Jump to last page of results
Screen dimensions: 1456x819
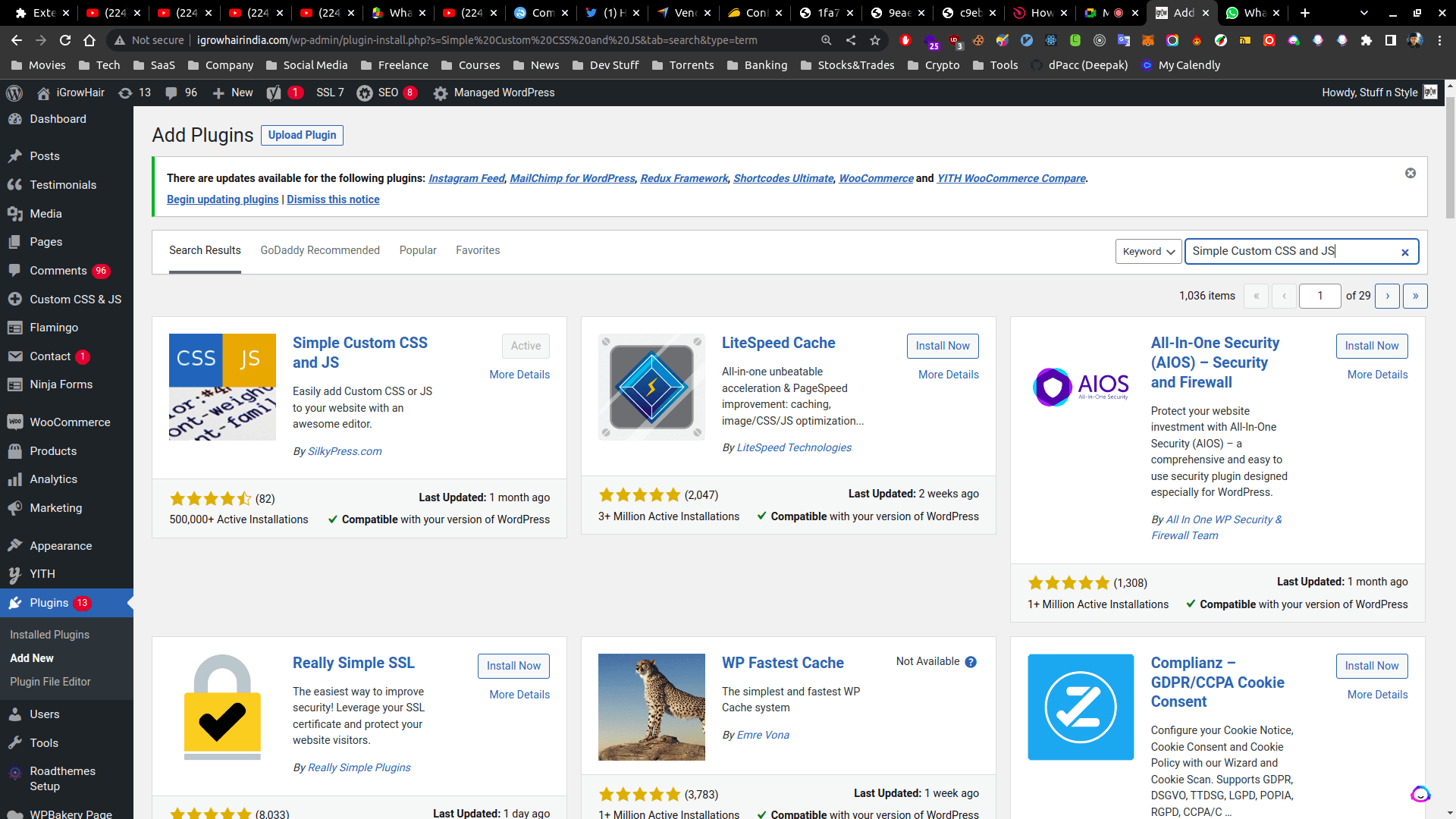1415,296
